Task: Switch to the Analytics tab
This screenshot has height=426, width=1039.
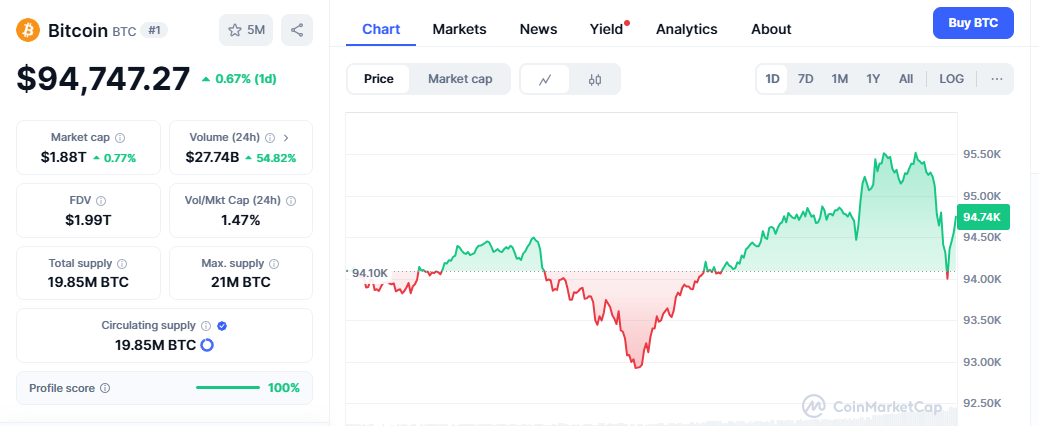Action: pos(686,29)
